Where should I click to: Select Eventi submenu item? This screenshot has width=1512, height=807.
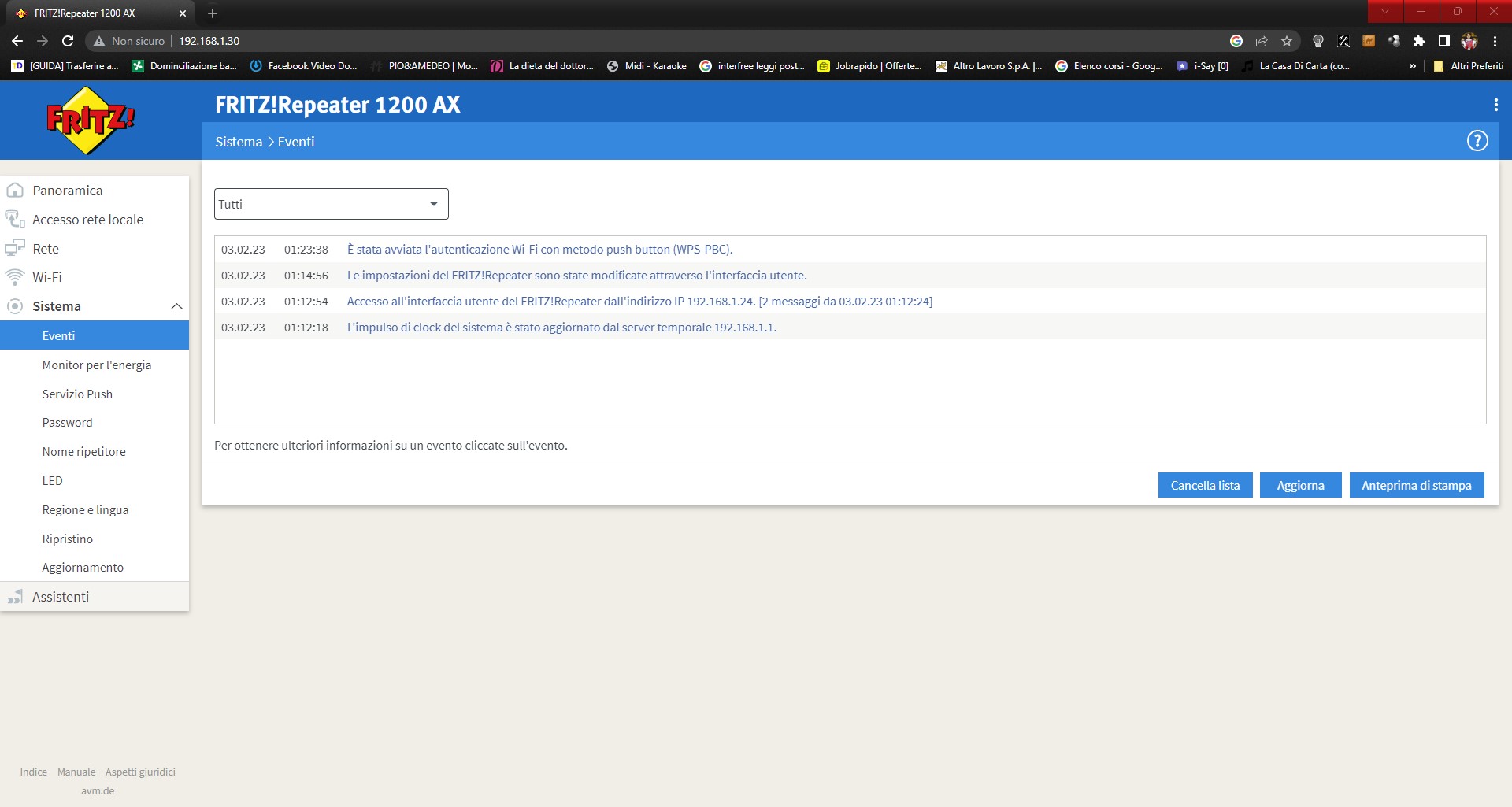[x=94, y=335]
